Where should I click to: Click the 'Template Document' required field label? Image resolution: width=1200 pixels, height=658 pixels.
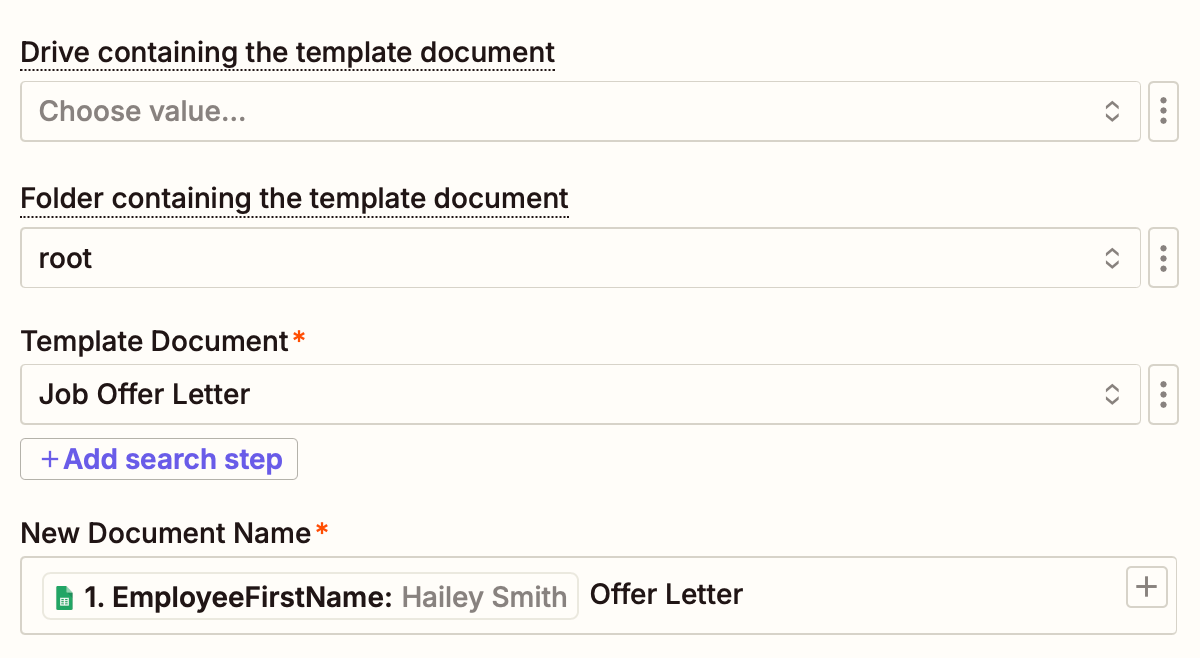click(x=155, y=342)
